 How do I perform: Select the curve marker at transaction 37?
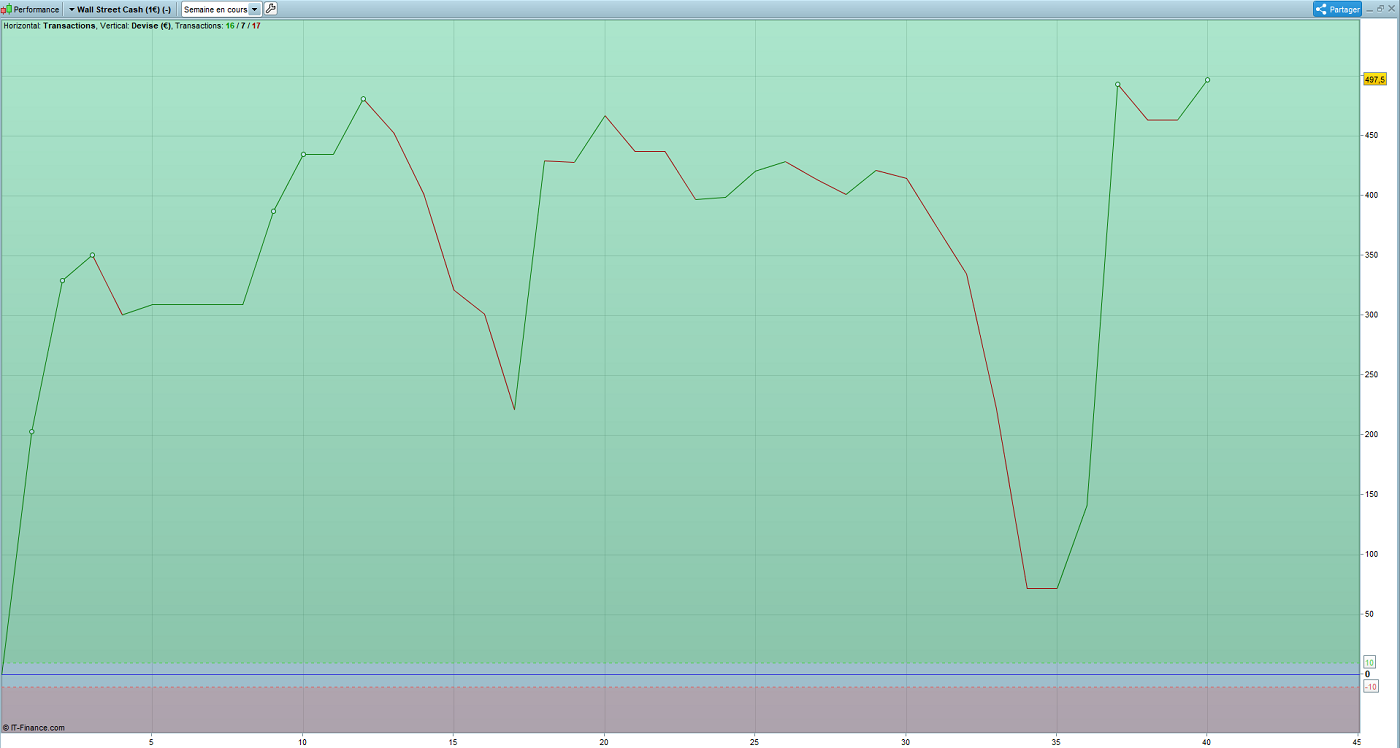coord(1117,85)
